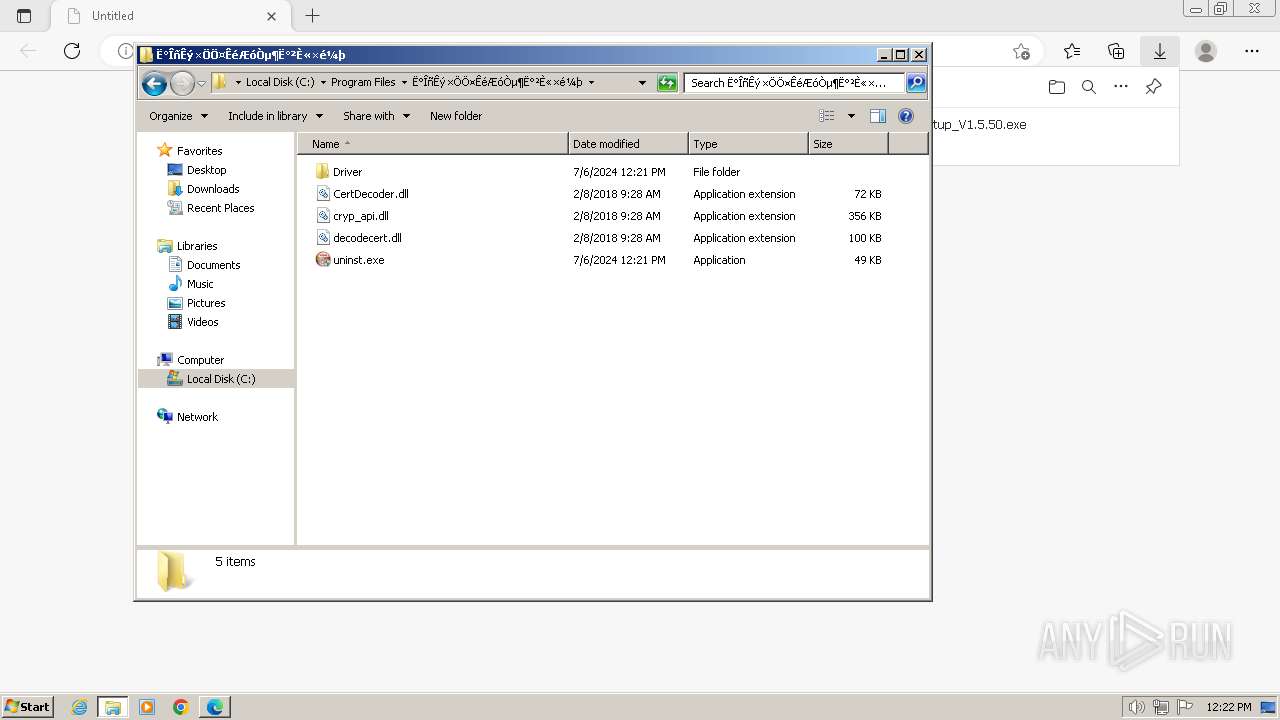Add this page to favorites in Edge
Viewport: 1280px width, 720px height.
pos(1021,51)
